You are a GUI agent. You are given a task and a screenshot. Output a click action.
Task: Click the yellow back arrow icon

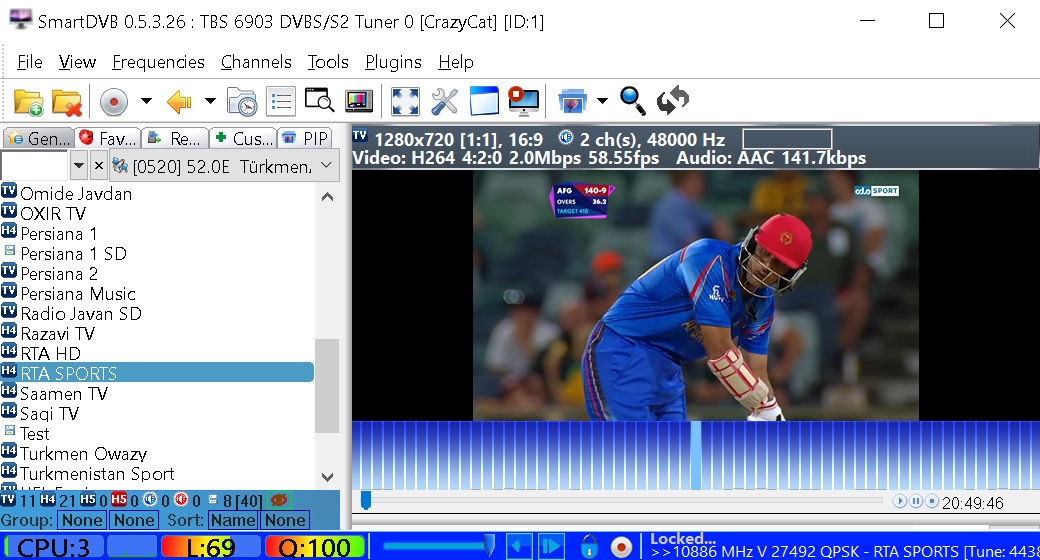pos(179,102)
